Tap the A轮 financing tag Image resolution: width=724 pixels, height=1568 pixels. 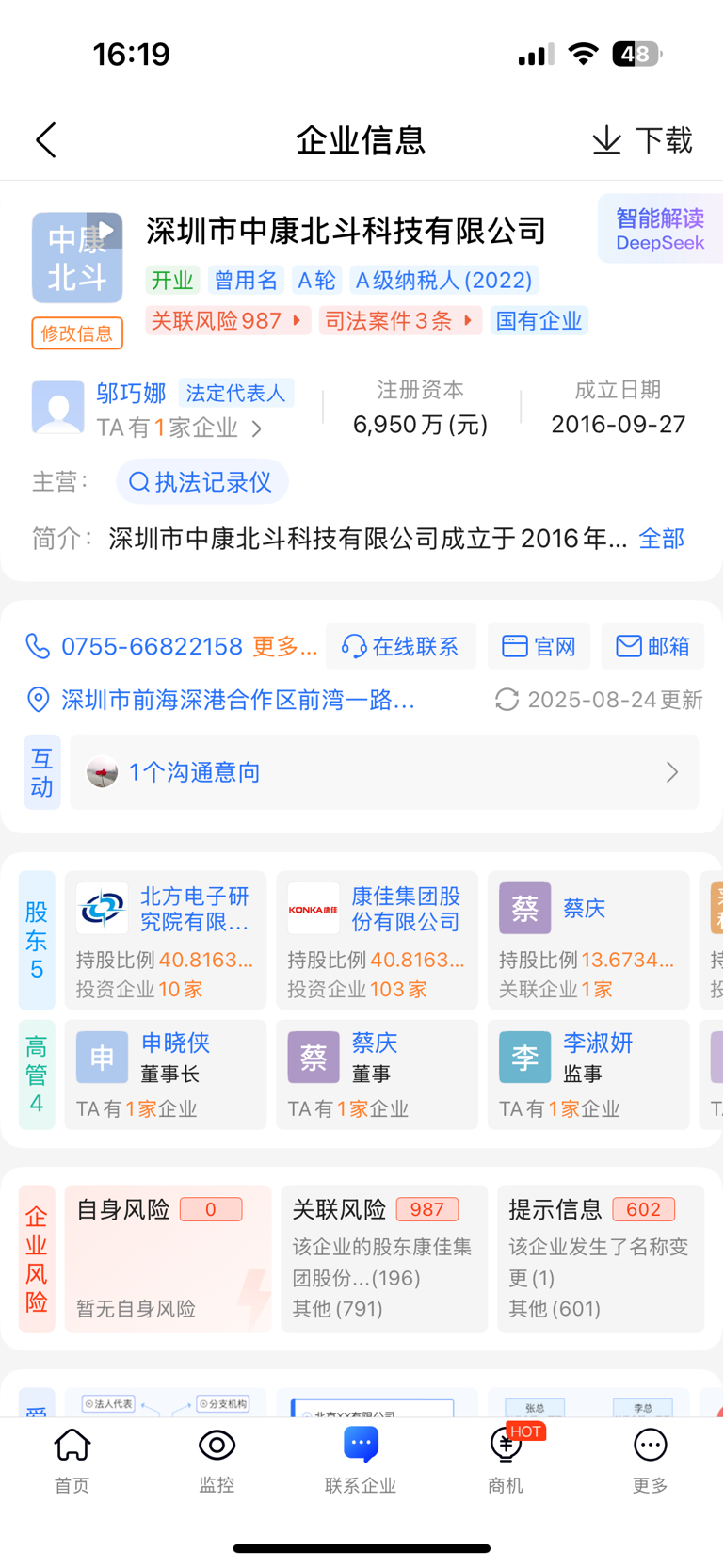pyautogui.click(x=316, y=281)
